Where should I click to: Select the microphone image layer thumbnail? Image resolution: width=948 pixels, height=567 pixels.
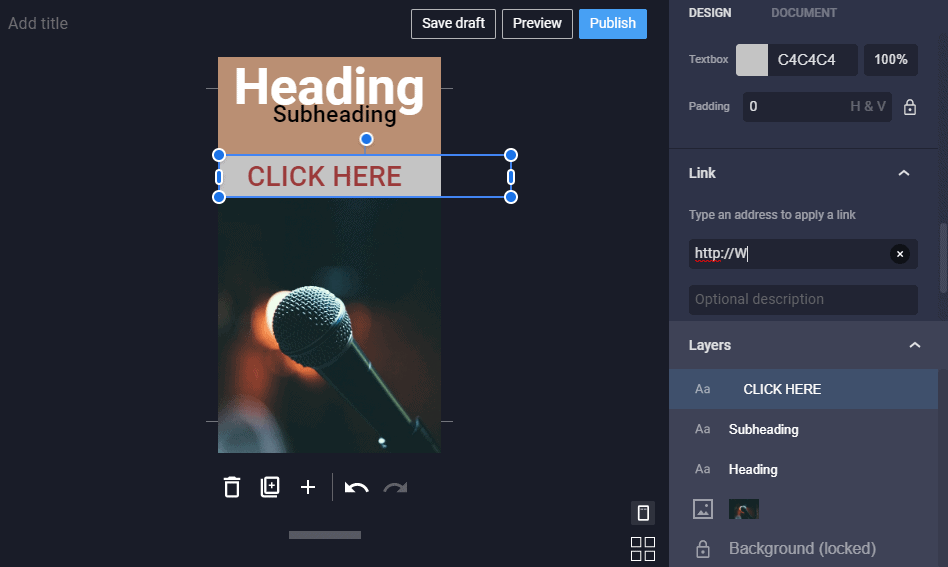(744, 509)
